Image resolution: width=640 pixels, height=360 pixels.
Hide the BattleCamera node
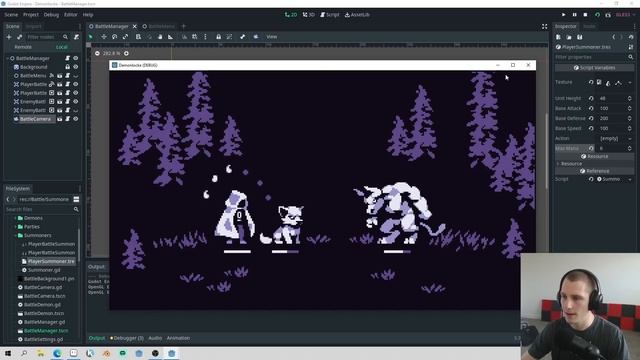pyautogui.click(x=76, y=119)
